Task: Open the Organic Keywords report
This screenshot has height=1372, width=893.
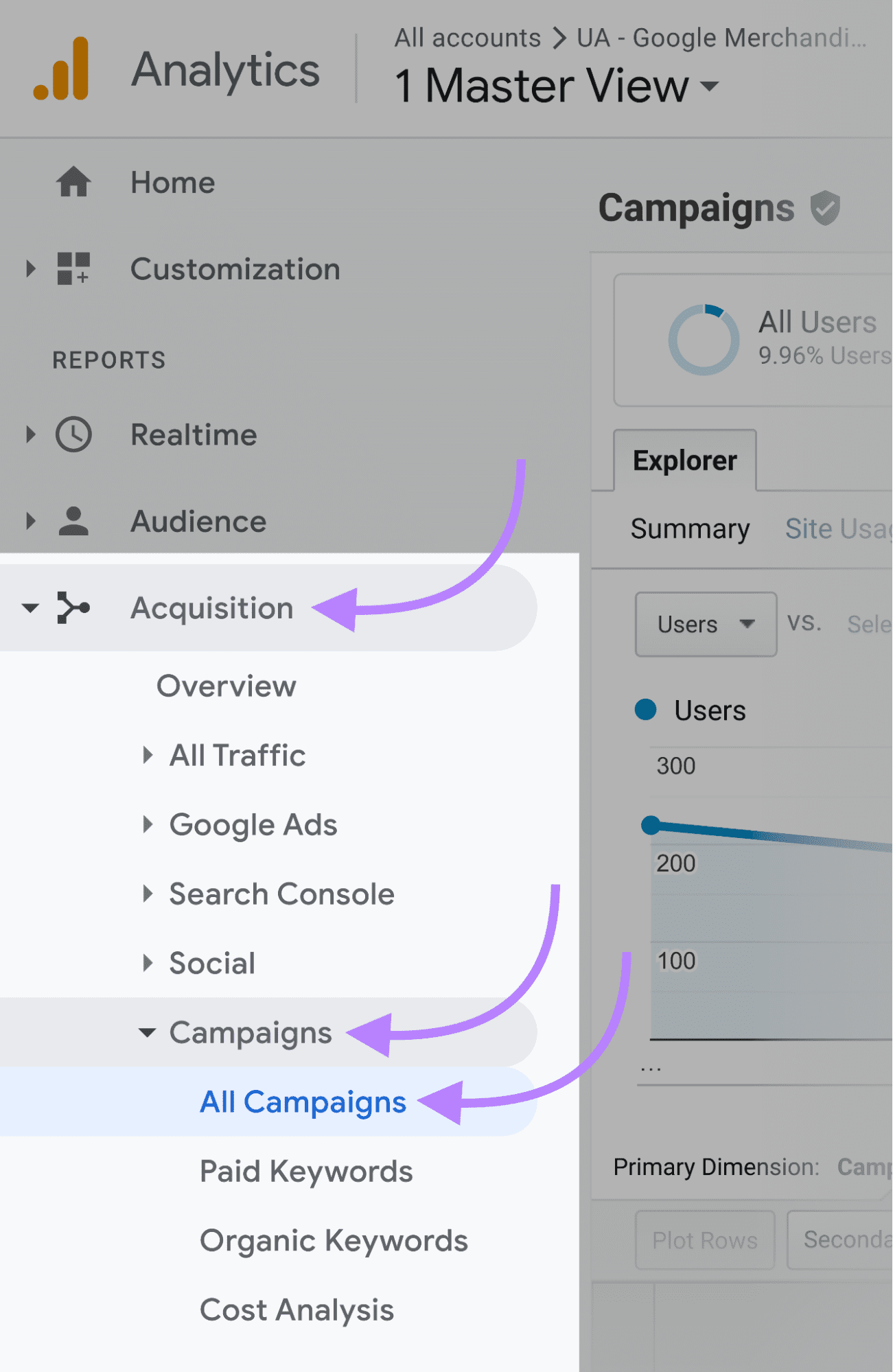Action: (334, 1241)
